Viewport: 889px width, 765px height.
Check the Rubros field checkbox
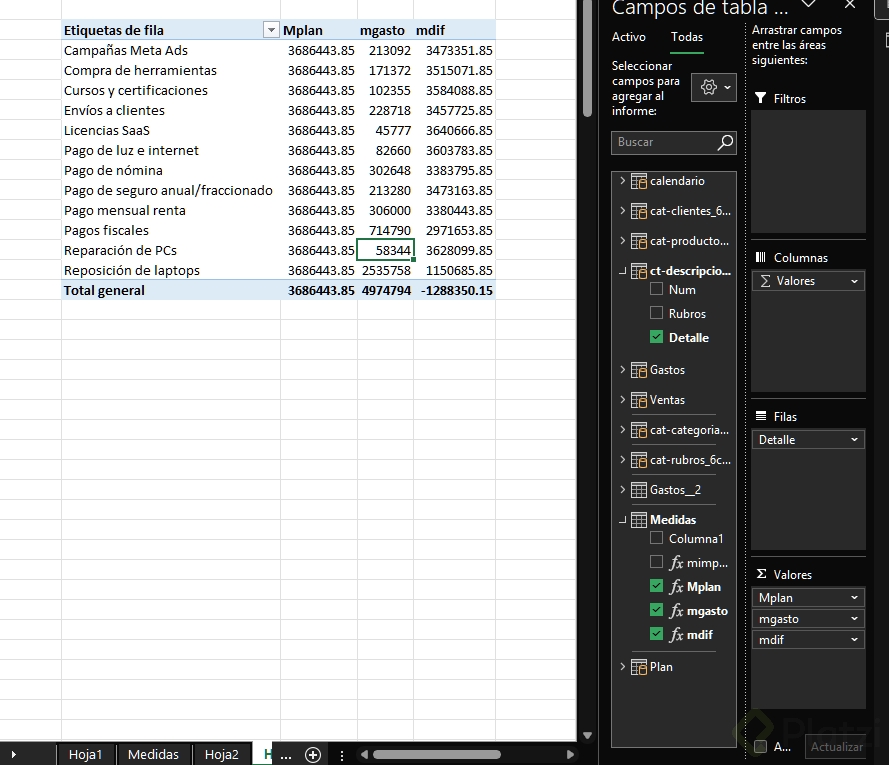point(657,313)
